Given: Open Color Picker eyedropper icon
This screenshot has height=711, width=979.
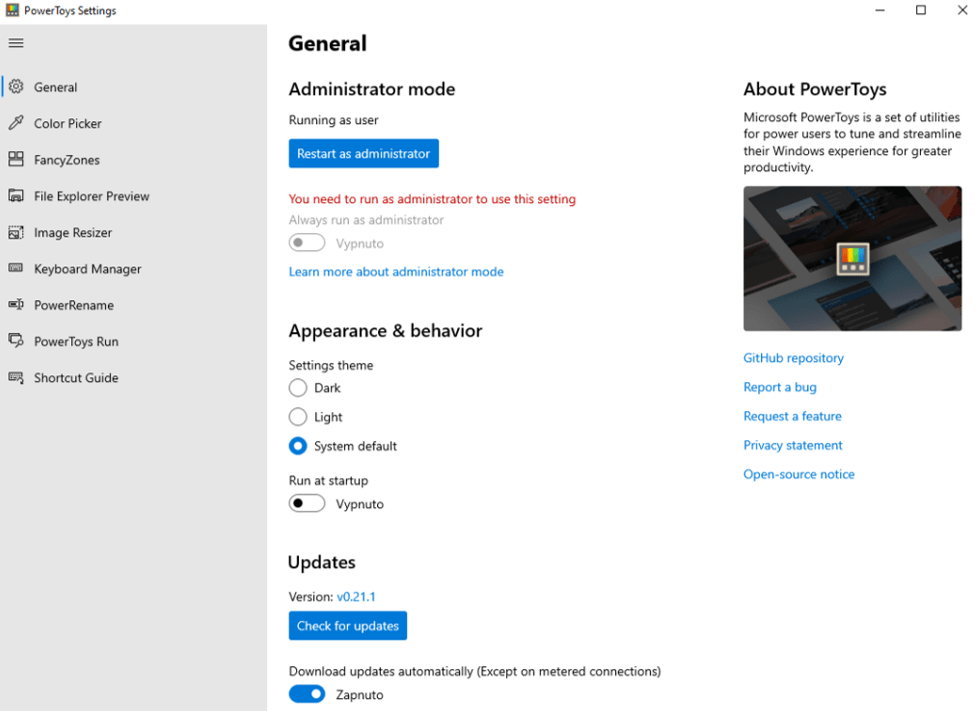Looking at the screenshot, I should [x=16, y=123].
